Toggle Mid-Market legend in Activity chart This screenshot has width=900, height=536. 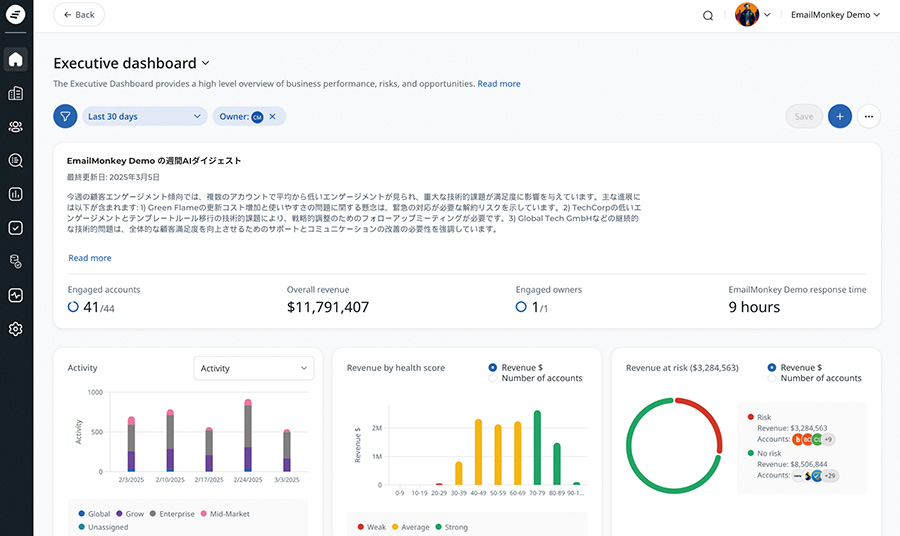[x=225, y=514]
